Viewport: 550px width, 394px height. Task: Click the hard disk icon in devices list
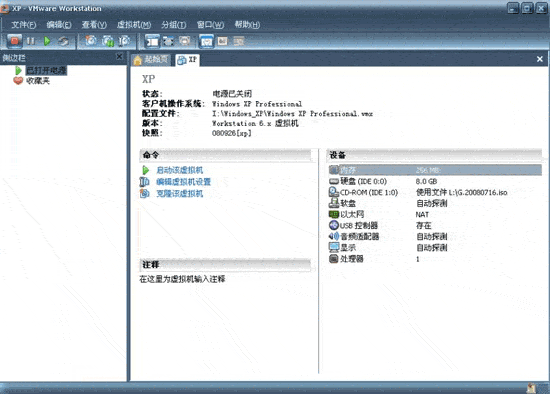(334, 181)
